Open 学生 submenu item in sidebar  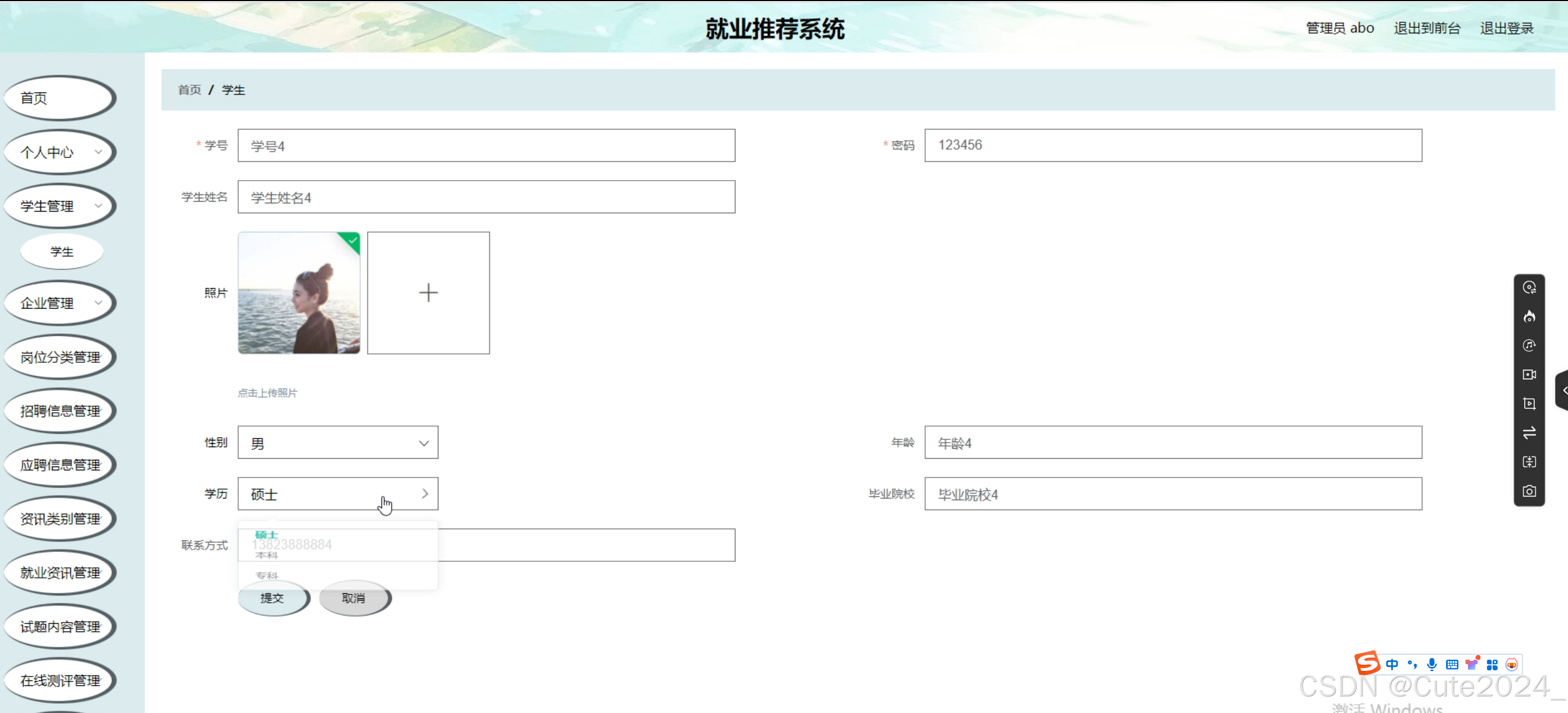pos(62,252)
